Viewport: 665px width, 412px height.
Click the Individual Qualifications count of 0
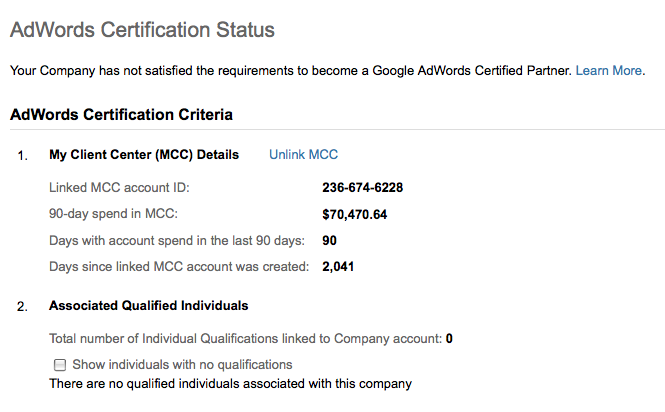point(449,339)
